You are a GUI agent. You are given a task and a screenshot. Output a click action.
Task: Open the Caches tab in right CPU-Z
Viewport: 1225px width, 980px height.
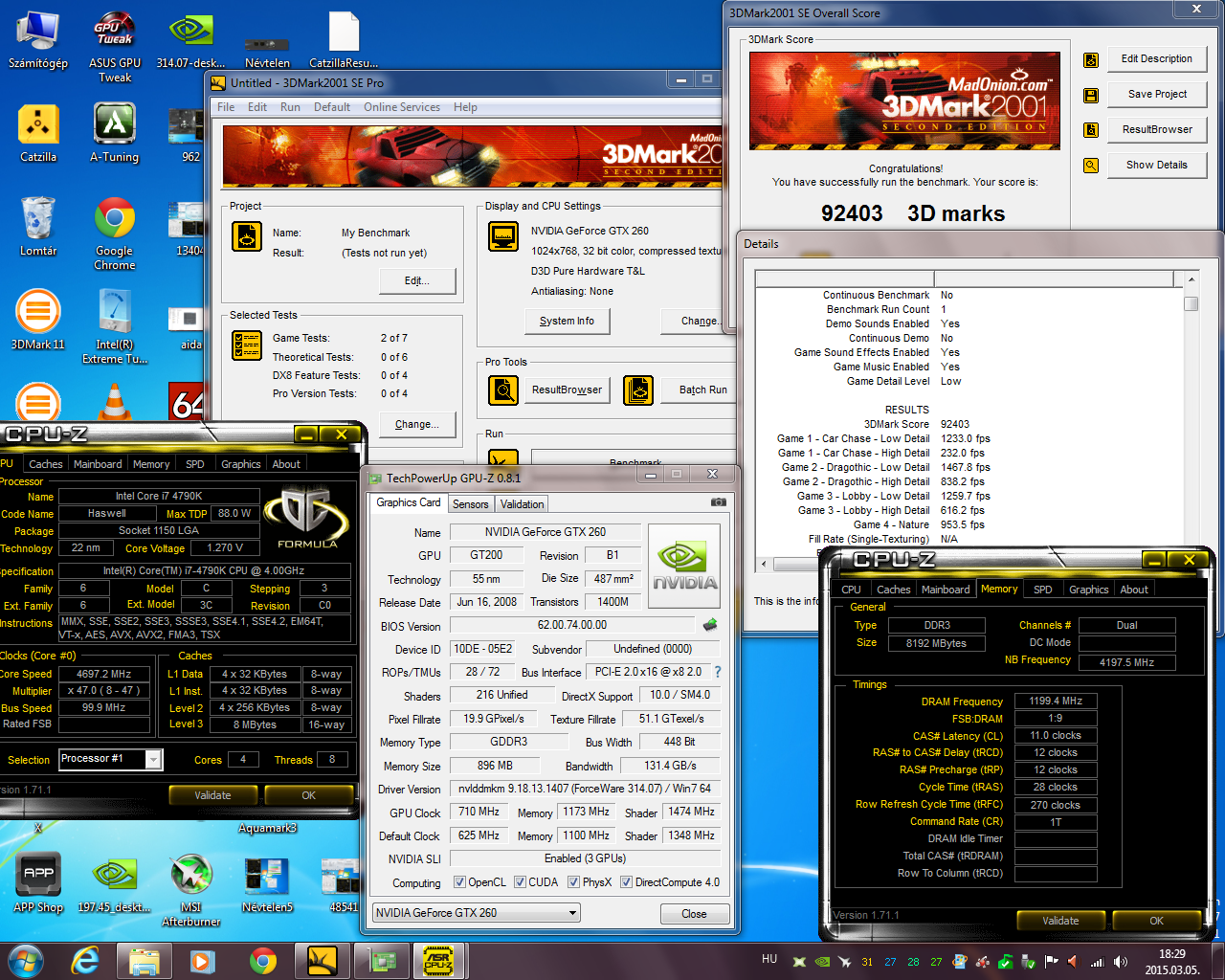[893, 590]
